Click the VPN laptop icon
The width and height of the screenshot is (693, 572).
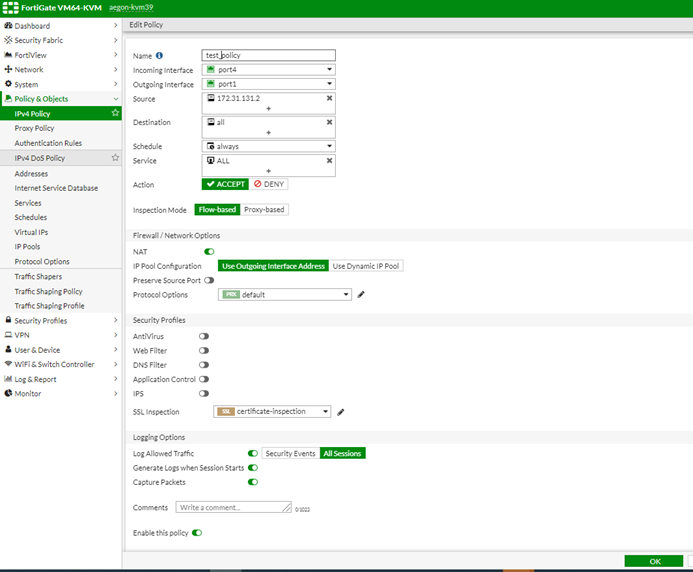click(x=8, y=335)
